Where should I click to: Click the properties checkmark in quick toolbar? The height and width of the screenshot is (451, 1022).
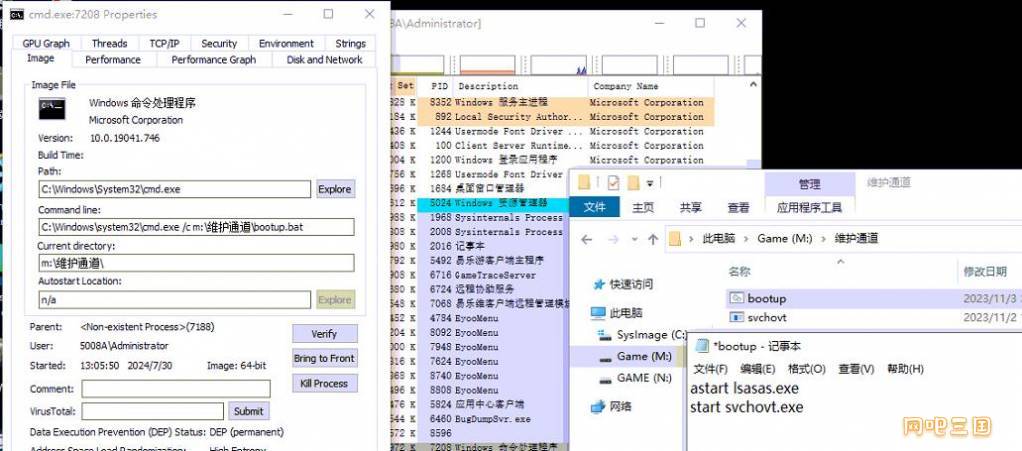click(x=612, y=183)
